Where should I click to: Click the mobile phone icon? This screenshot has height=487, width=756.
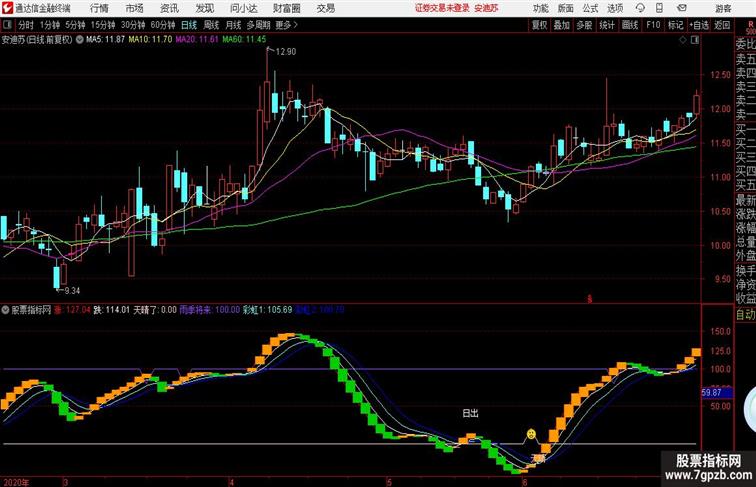(x=660, y=8)
